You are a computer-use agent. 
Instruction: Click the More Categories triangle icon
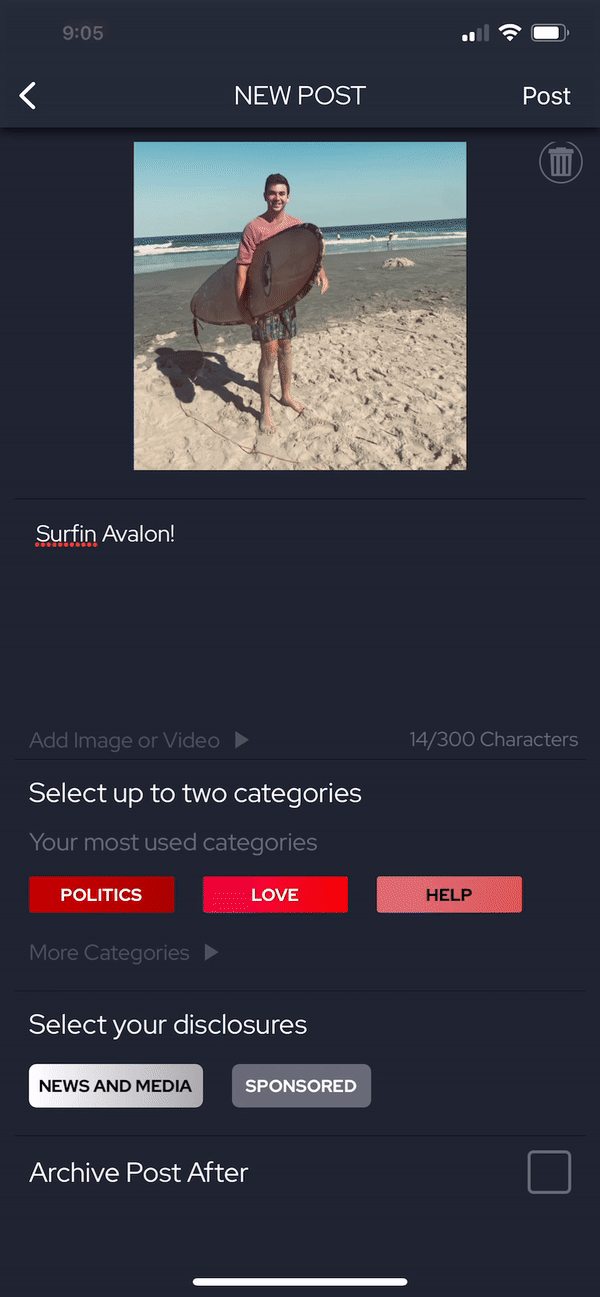click(211, 952)
